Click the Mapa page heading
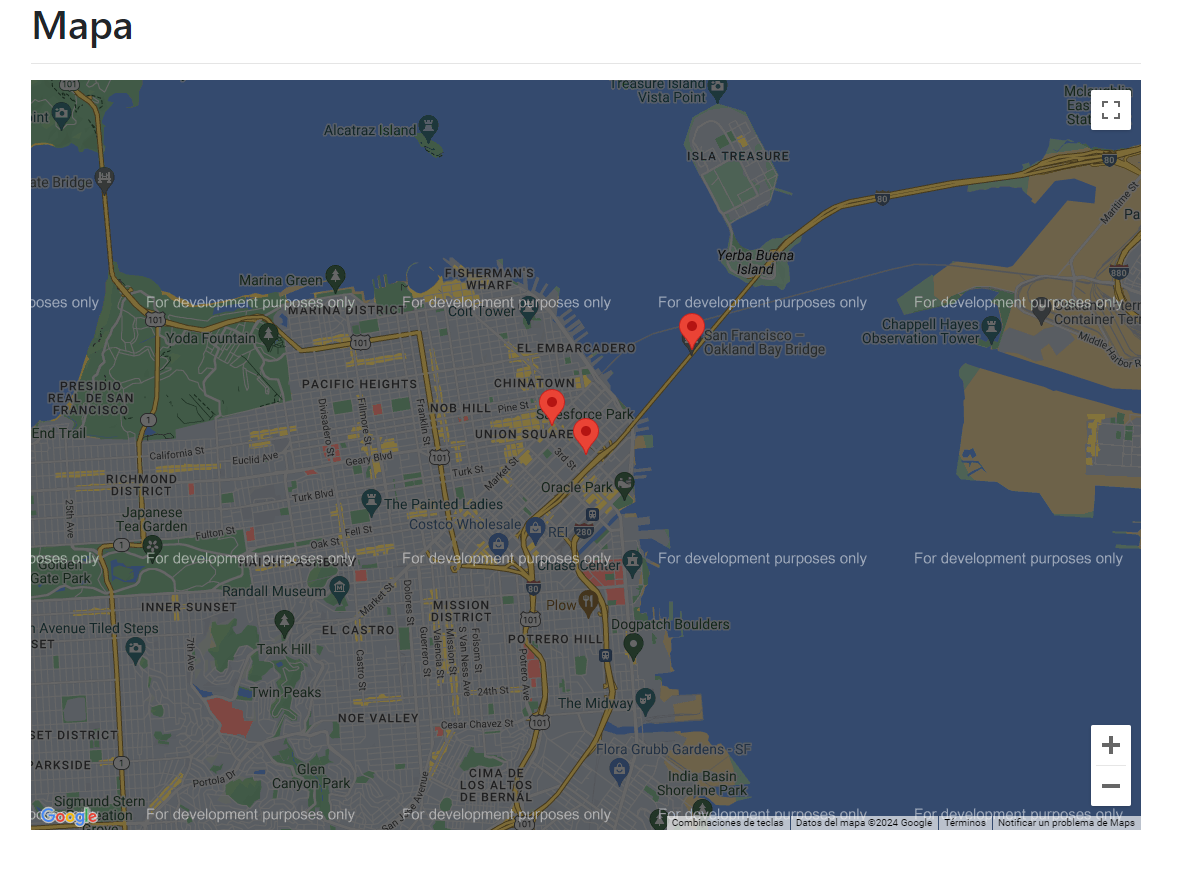 [x=82, y=27]
